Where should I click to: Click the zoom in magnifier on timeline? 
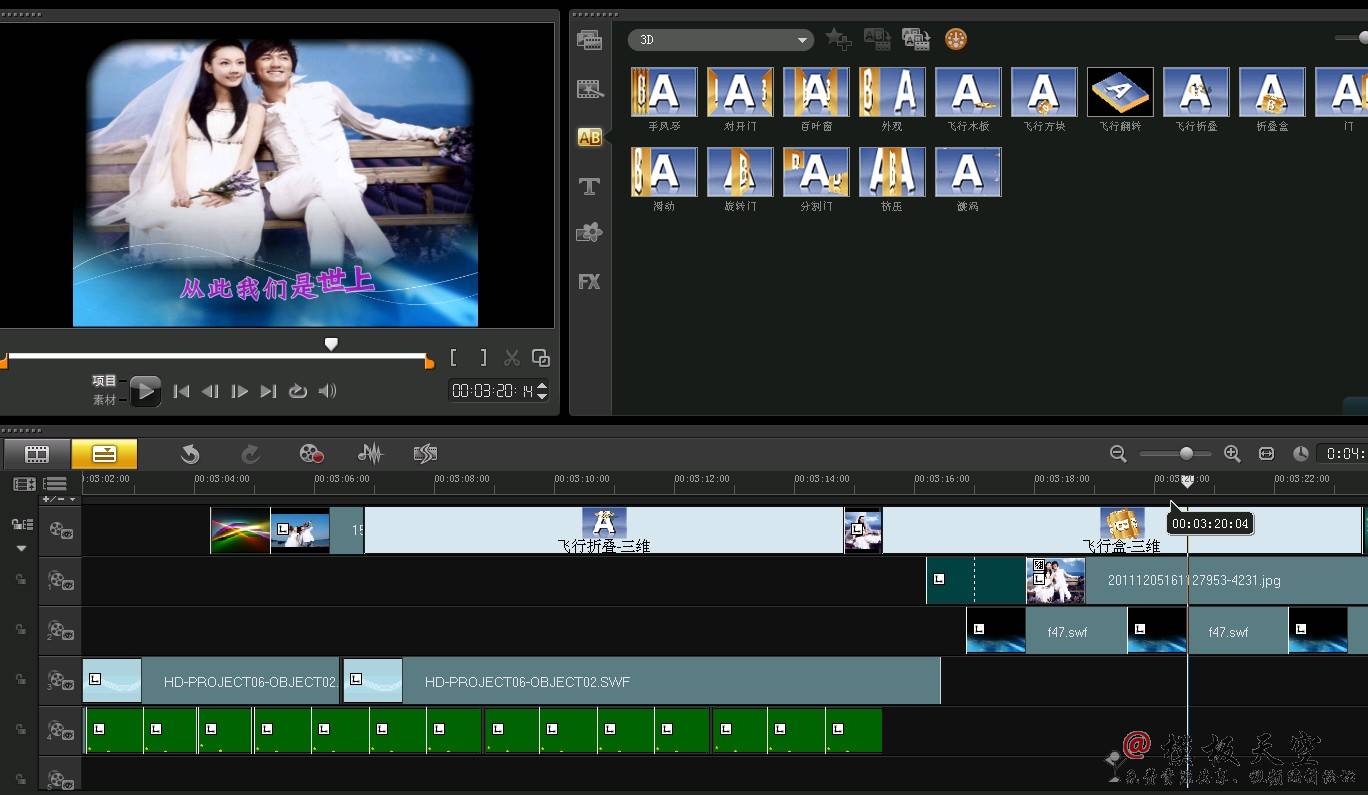point(1232,454)
